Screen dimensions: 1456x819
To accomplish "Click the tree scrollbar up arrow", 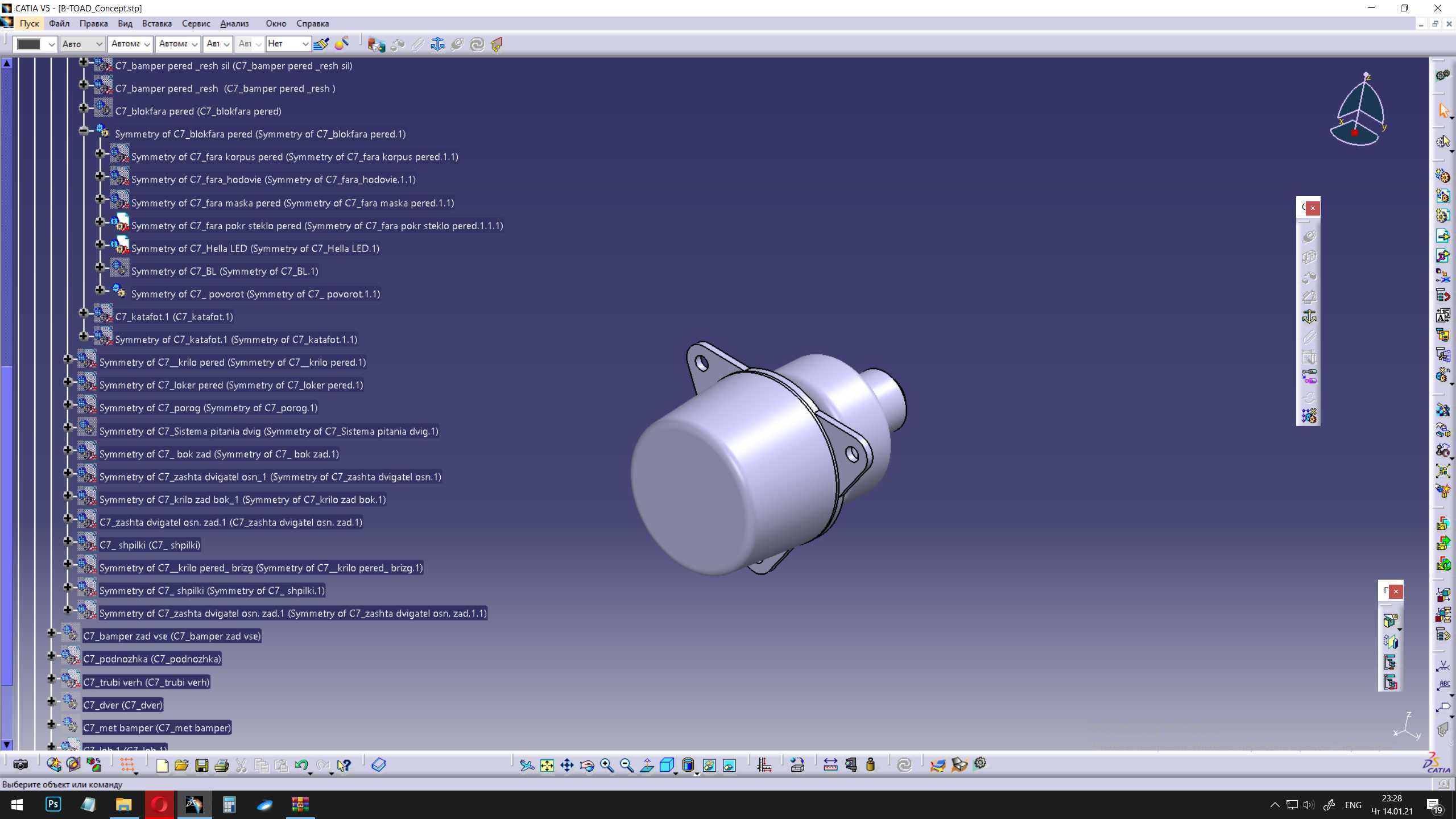I will pyautogui.click(x=7, y=63).
